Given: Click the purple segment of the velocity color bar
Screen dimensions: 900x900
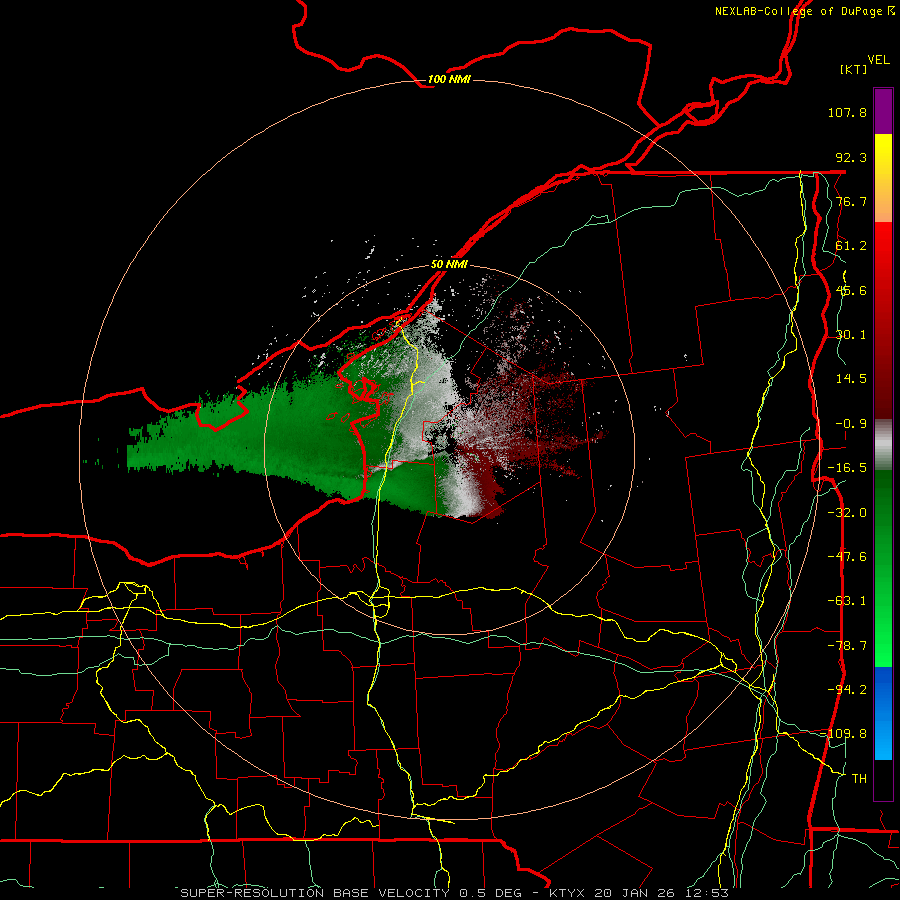Looking at the screenshot, I should tap(883, 111).
